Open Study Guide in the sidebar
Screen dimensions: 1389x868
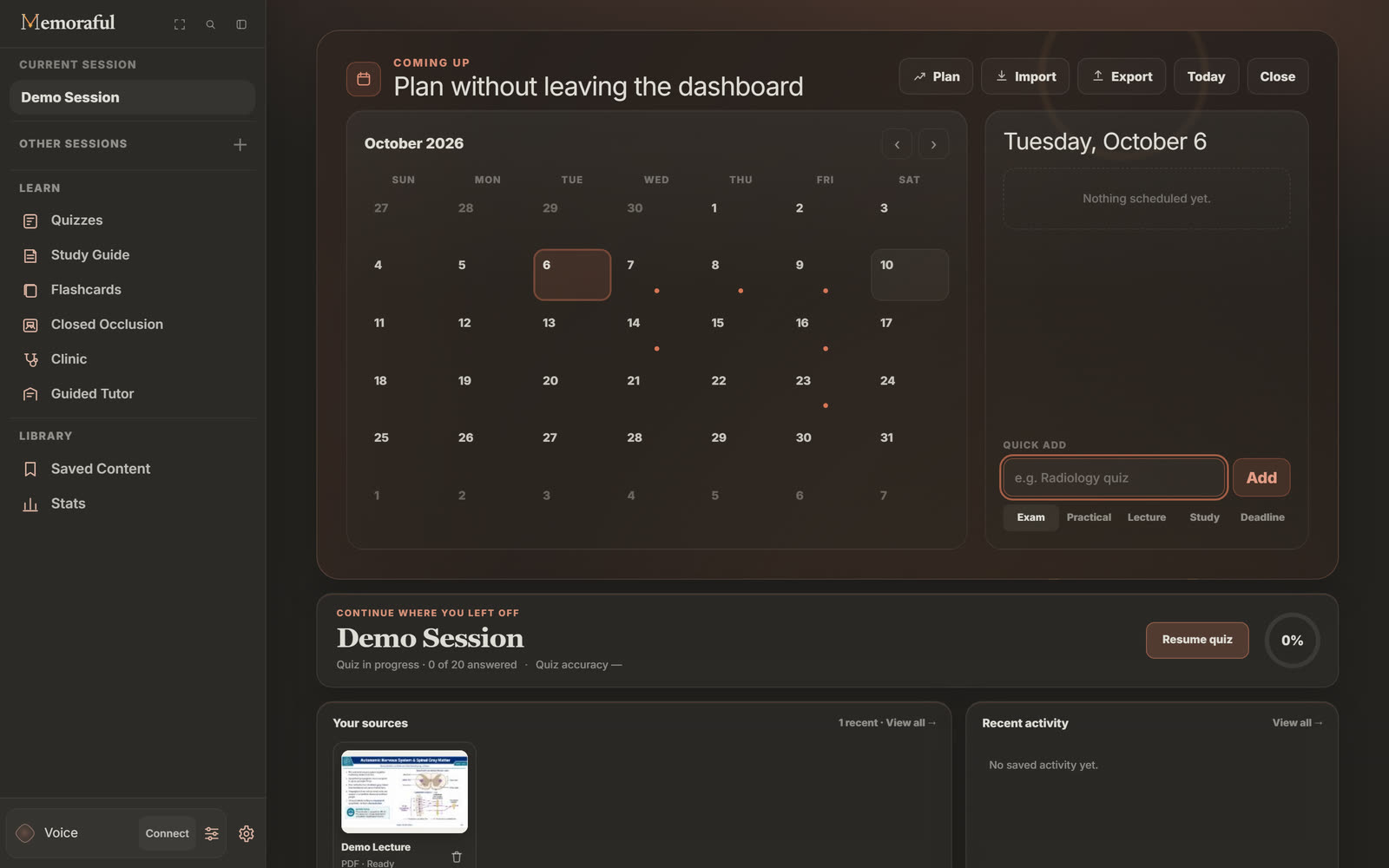[132, 255]
